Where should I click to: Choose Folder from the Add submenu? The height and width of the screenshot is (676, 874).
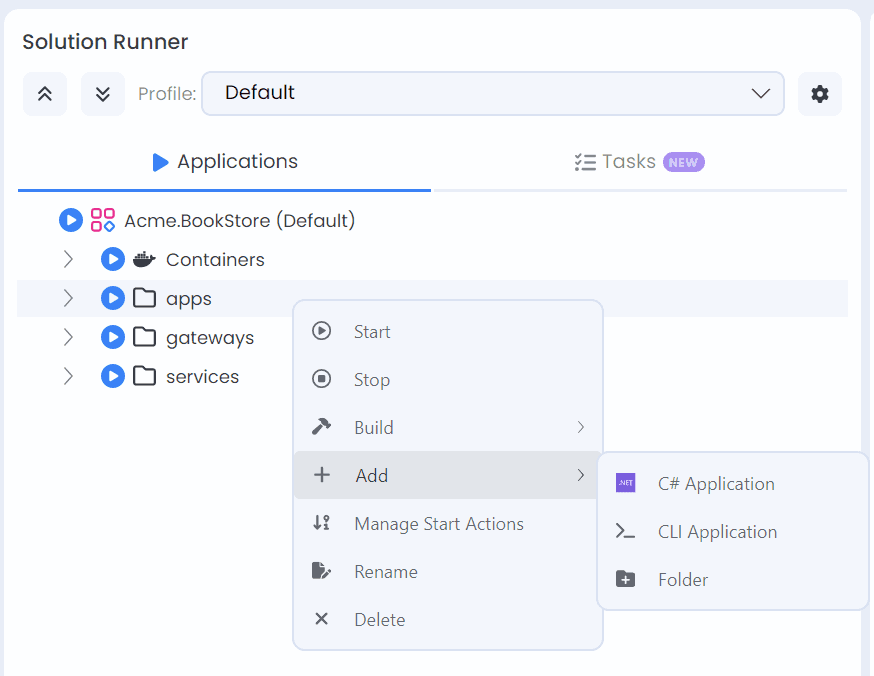click(685, 579)
